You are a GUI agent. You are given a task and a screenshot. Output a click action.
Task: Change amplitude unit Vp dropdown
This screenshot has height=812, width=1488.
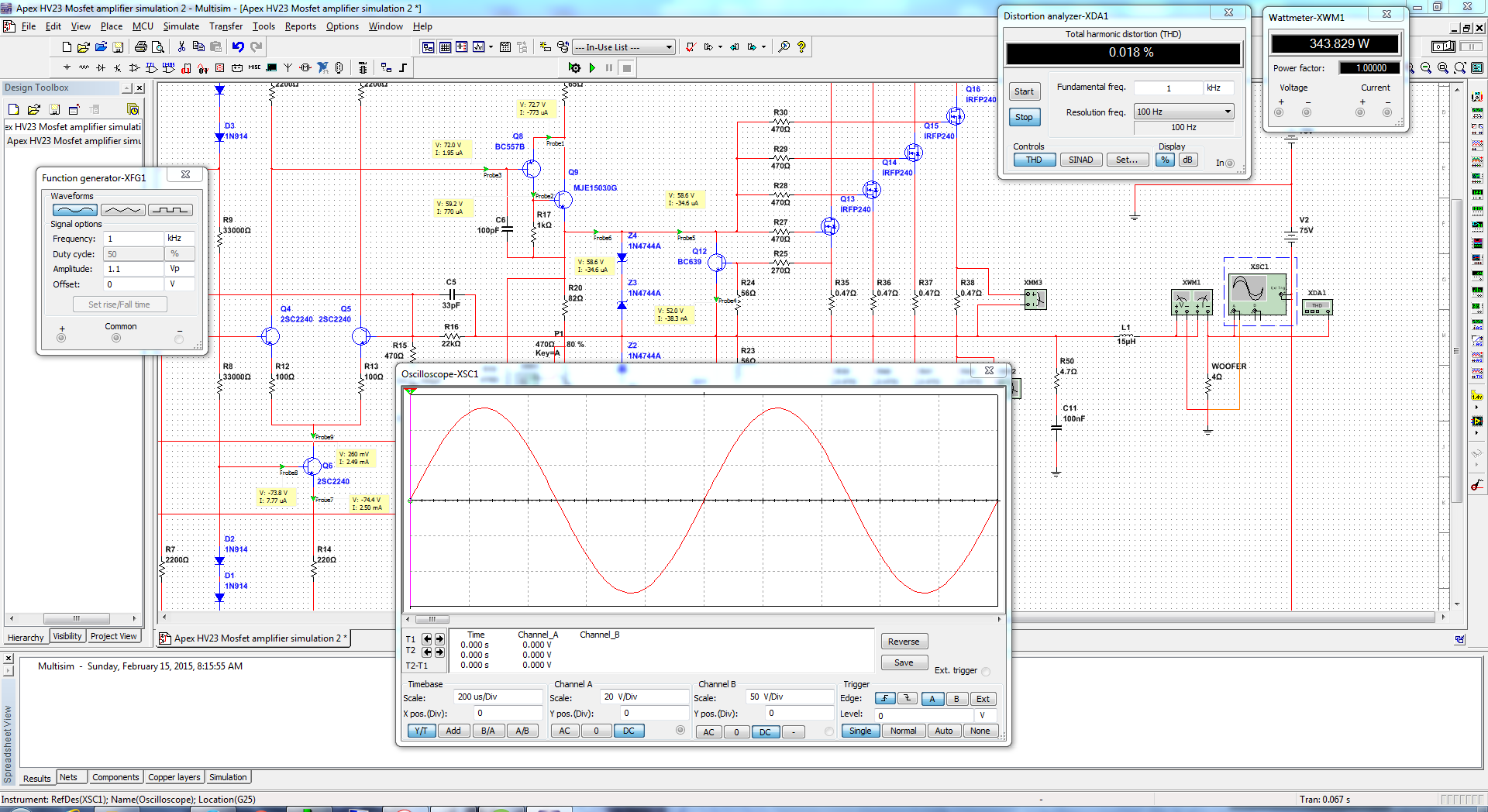(x=180, y=269)
